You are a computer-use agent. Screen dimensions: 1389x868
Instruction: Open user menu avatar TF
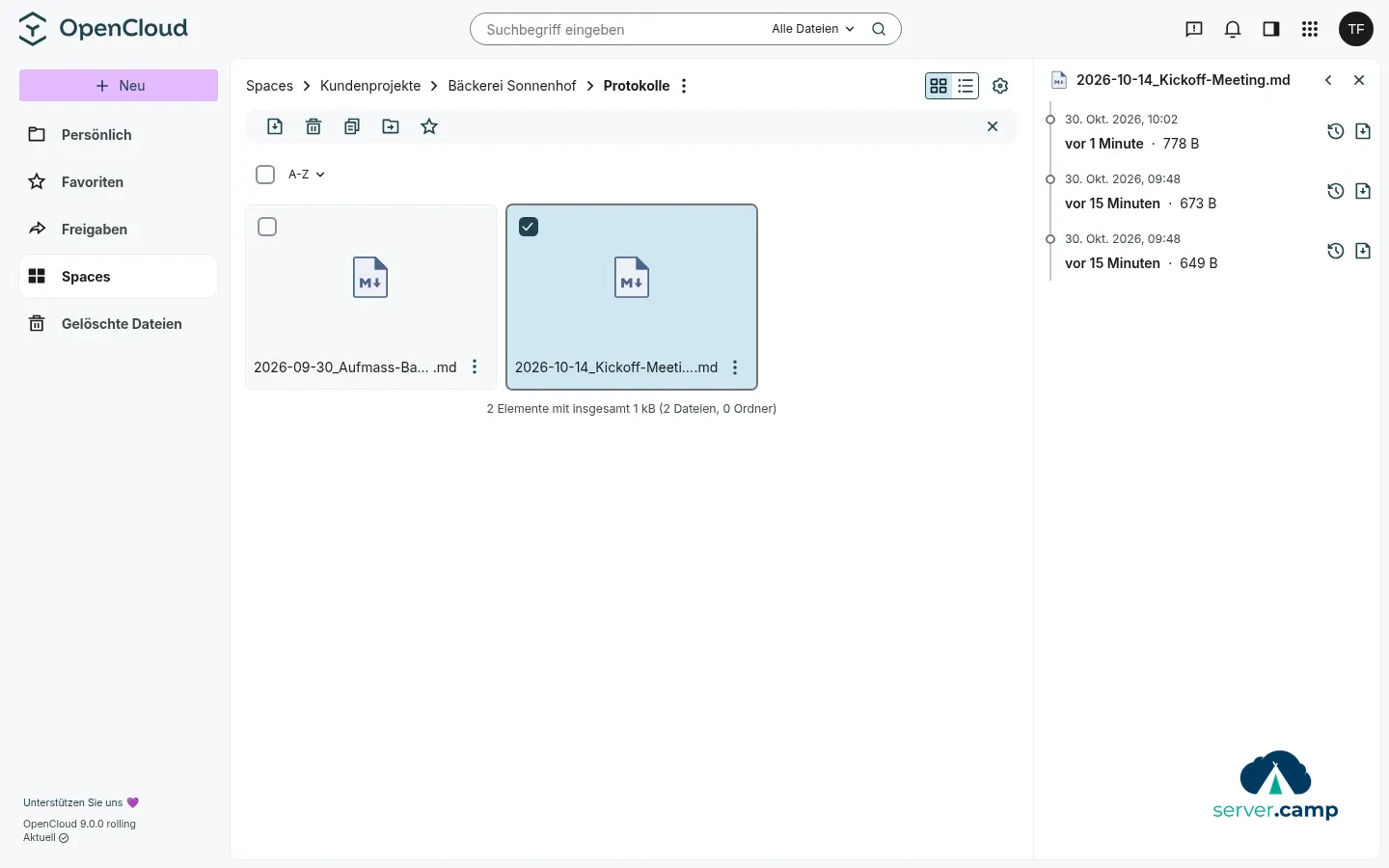coord(1356,29)
